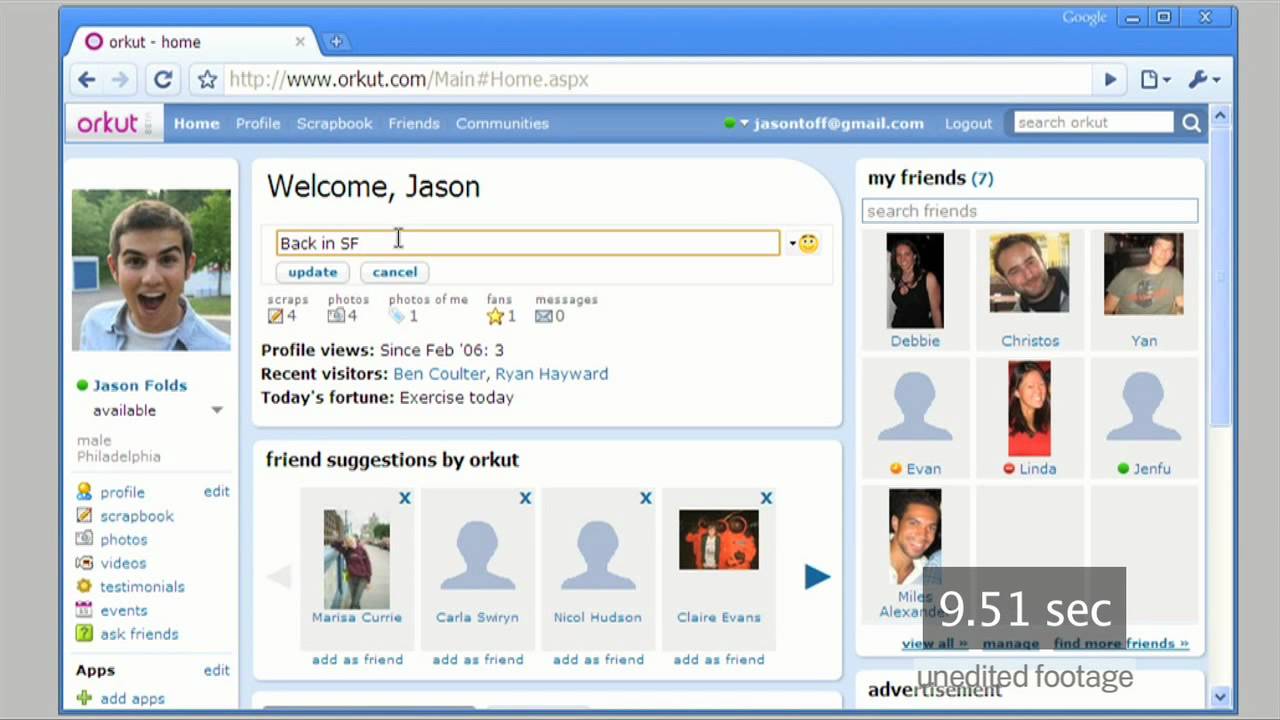The height and width of the screenshot is (720, 1280).
Task: Go back with the browser back arrow
Action: point(87,80)
